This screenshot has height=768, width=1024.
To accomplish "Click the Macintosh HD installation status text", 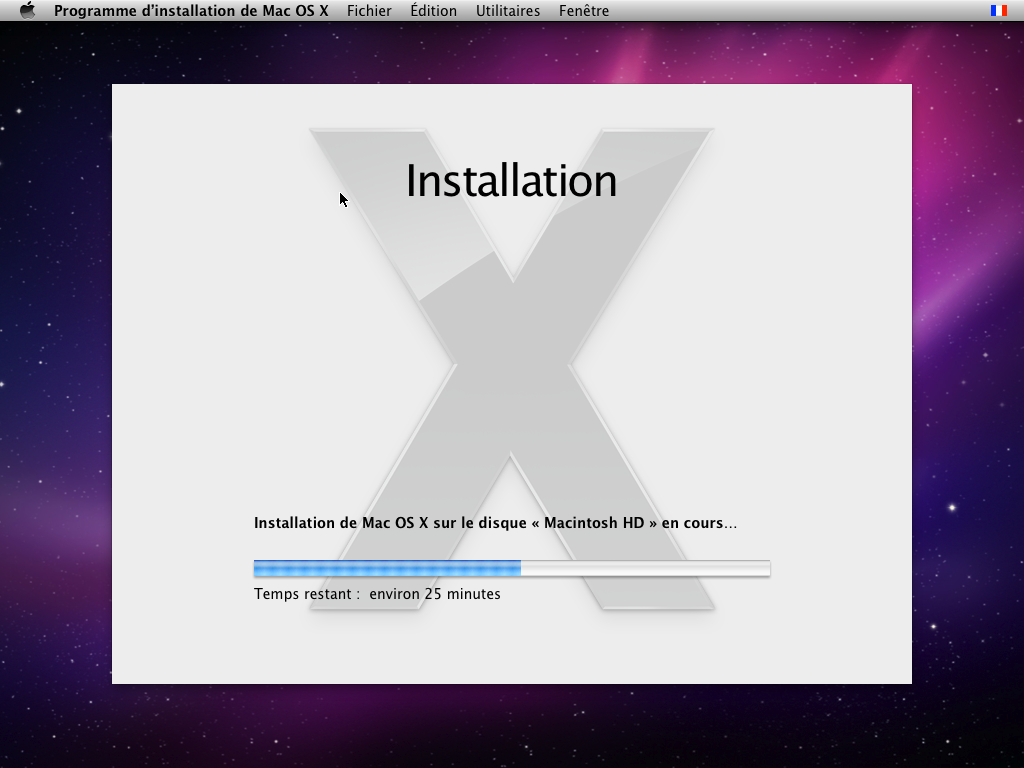I will 495,523.
